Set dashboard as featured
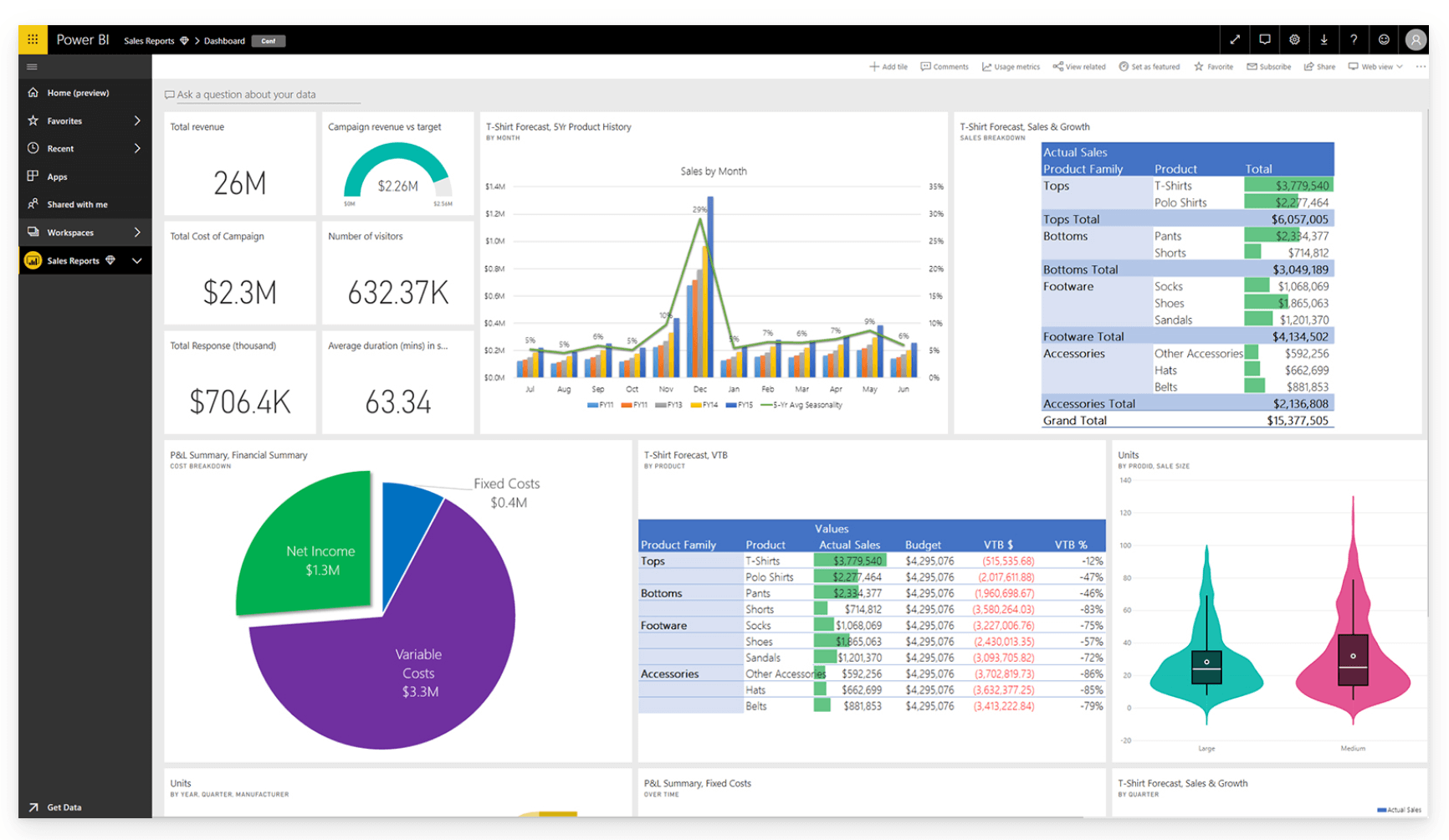This screenshot has width=1449, height=840. pos(1149,67)
